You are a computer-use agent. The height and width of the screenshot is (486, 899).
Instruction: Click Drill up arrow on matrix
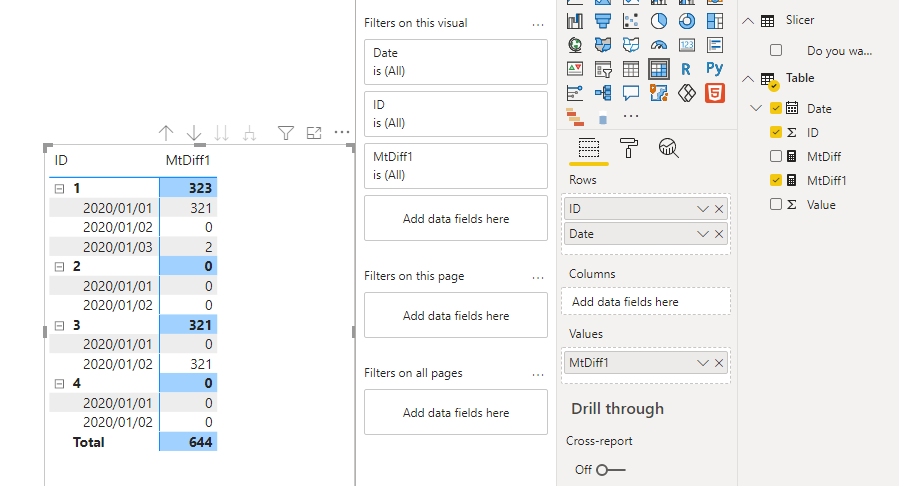click(166, 134)
